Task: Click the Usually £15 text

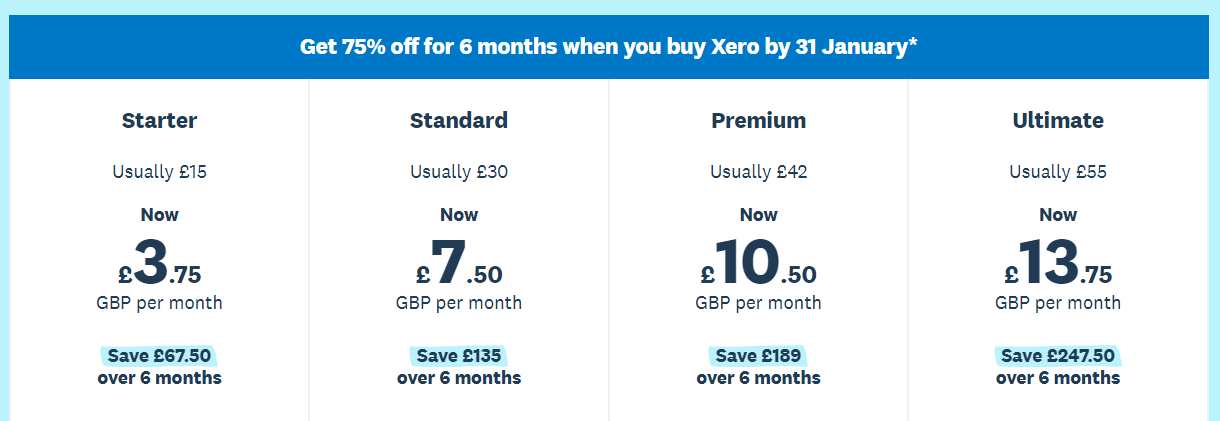Action: pos(159,172)
